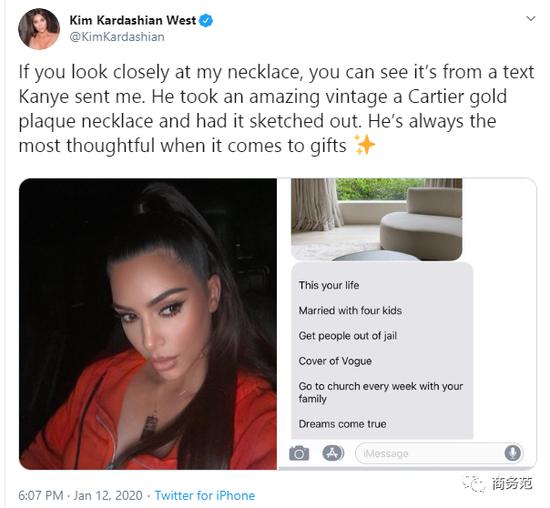The height and width of the screenshot is (508, 550).
Task: Click the 6:07 PM Jan 12, 2020 timestamp
Action: click(81, 495)
